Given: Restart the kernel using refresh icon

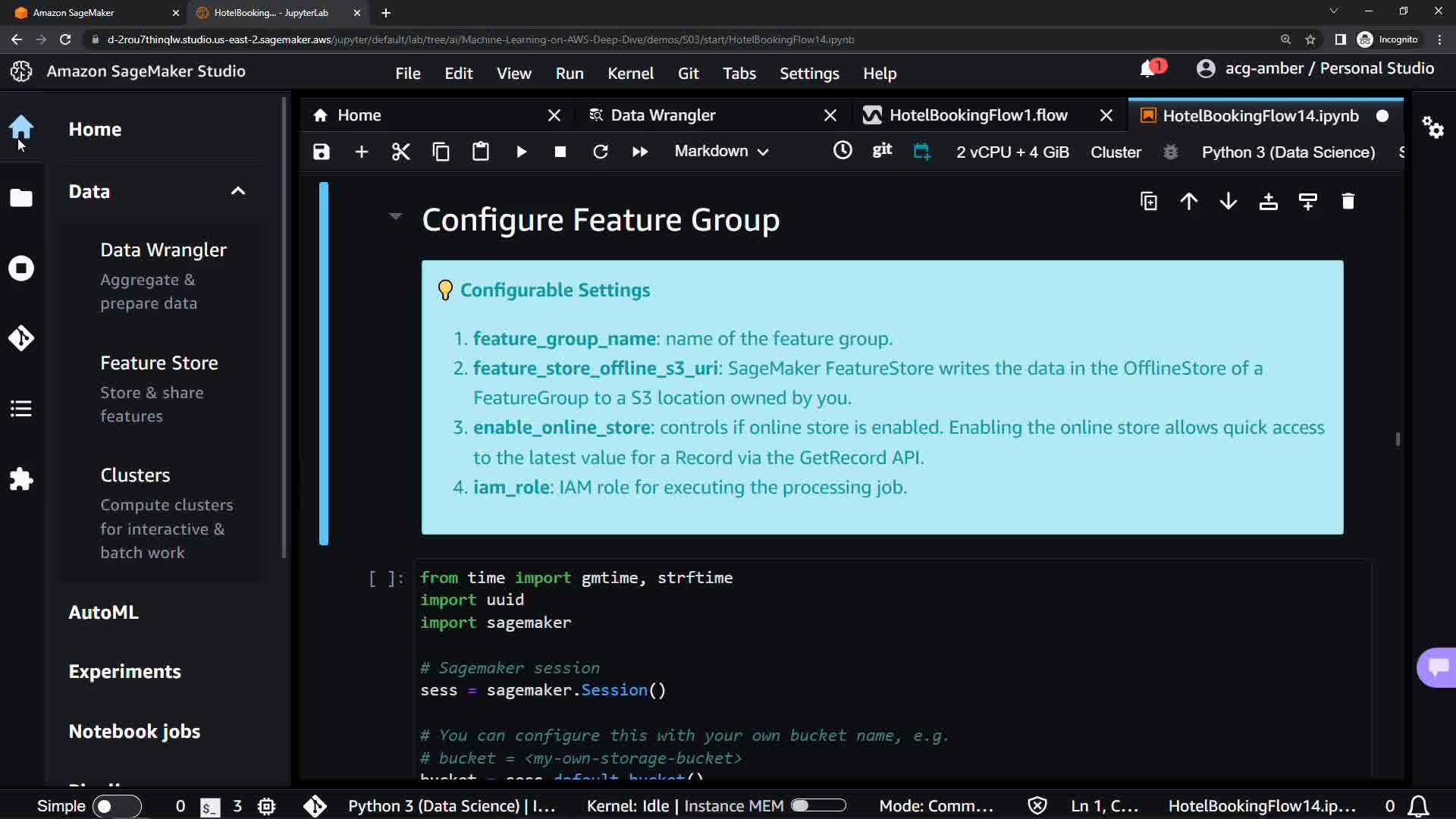Looking at the screenshot, I should point(600,152).
